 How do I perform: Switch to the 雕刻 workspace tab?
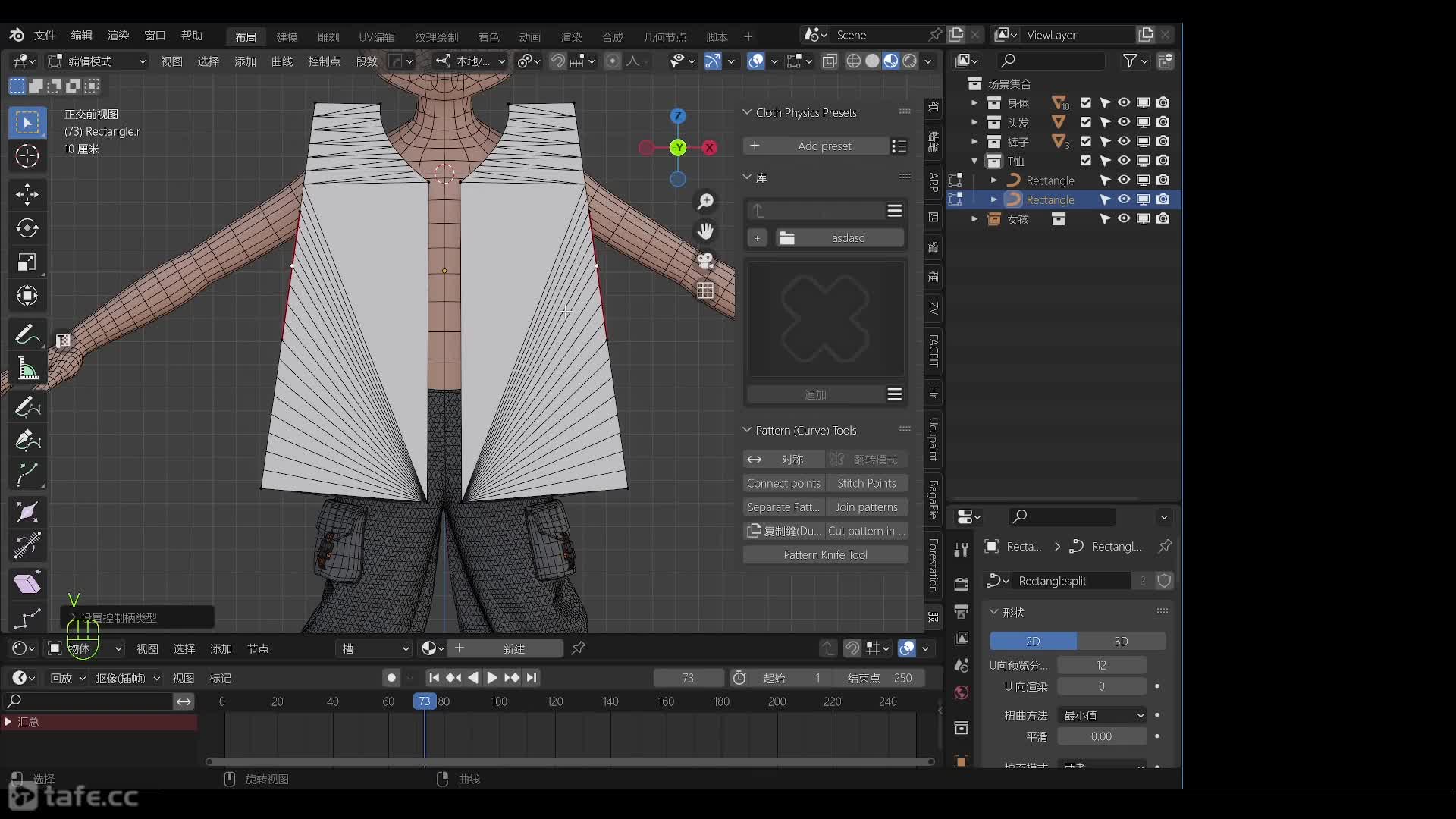[328, 36]
